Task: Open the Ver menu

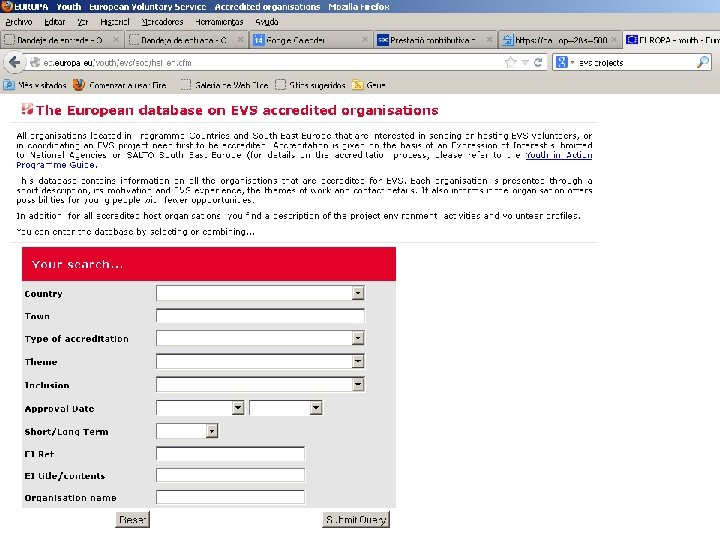Action: [x=83, y=22]
